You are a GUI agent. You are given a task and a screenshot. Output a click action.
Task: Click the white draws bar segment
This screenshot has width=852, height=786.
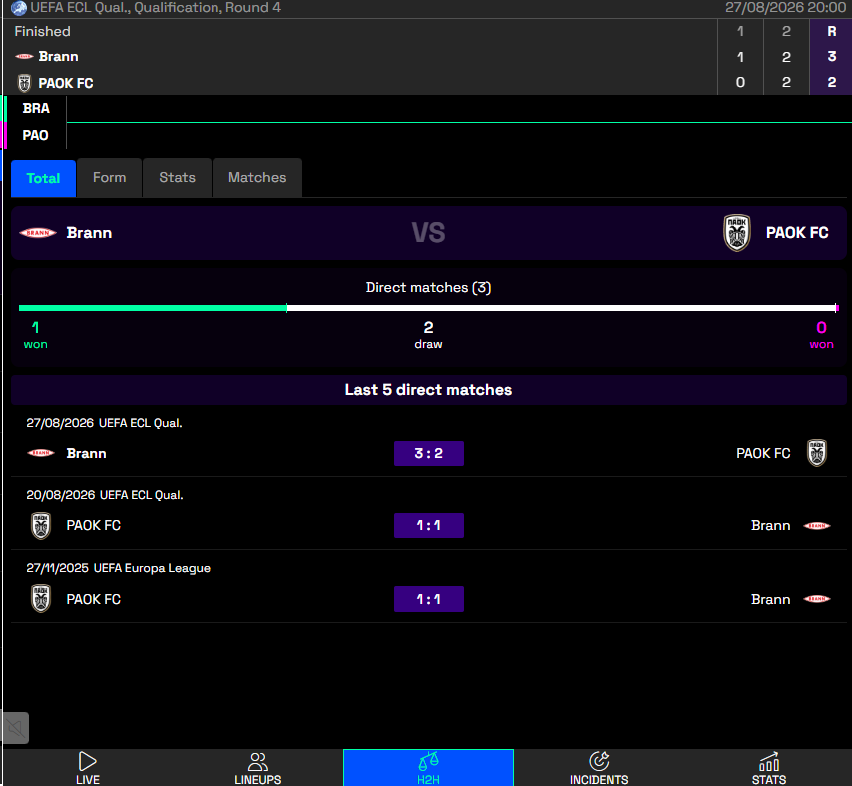pos(561,308)
